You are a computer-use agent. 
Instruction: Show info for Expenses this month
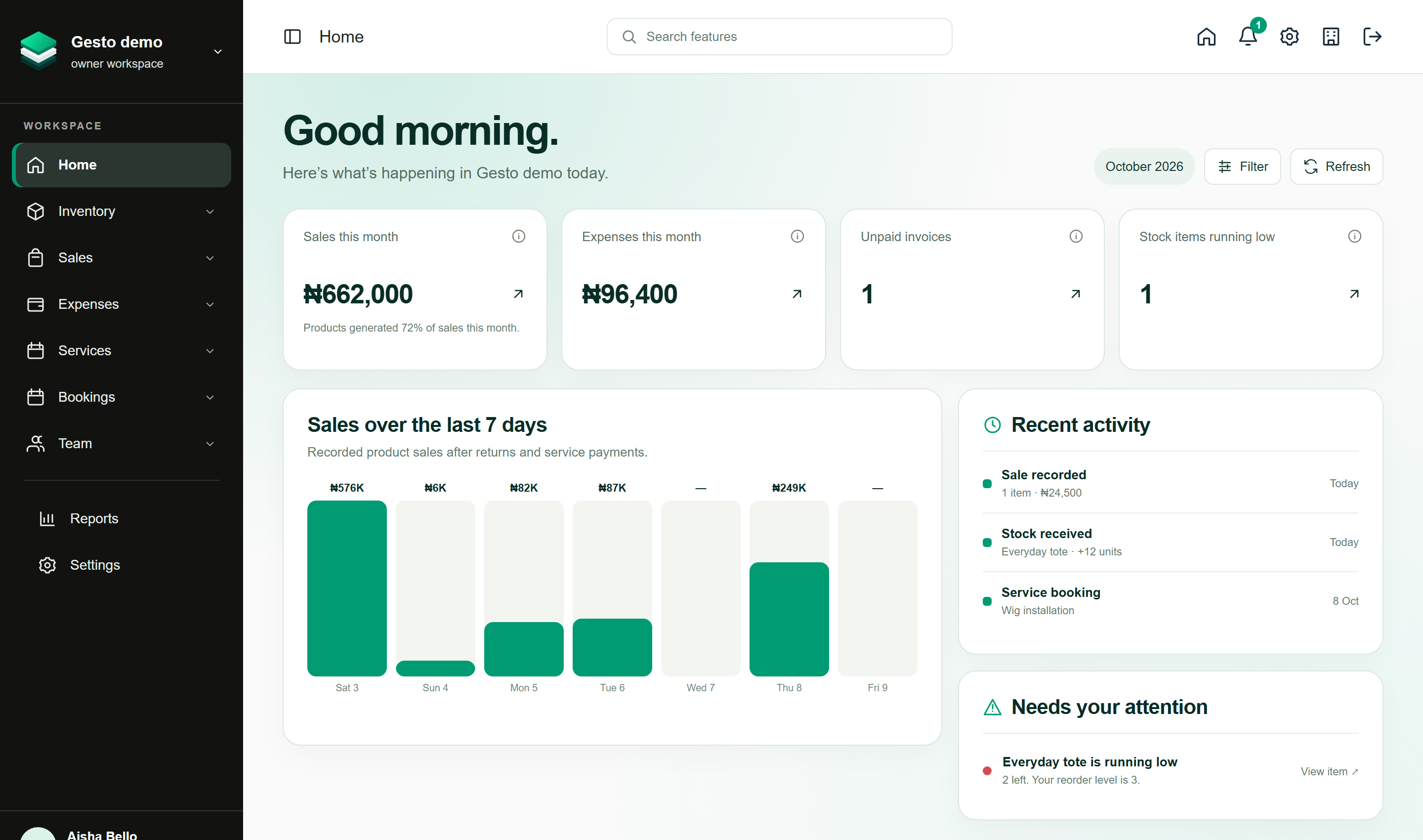(x=797, y=236)
